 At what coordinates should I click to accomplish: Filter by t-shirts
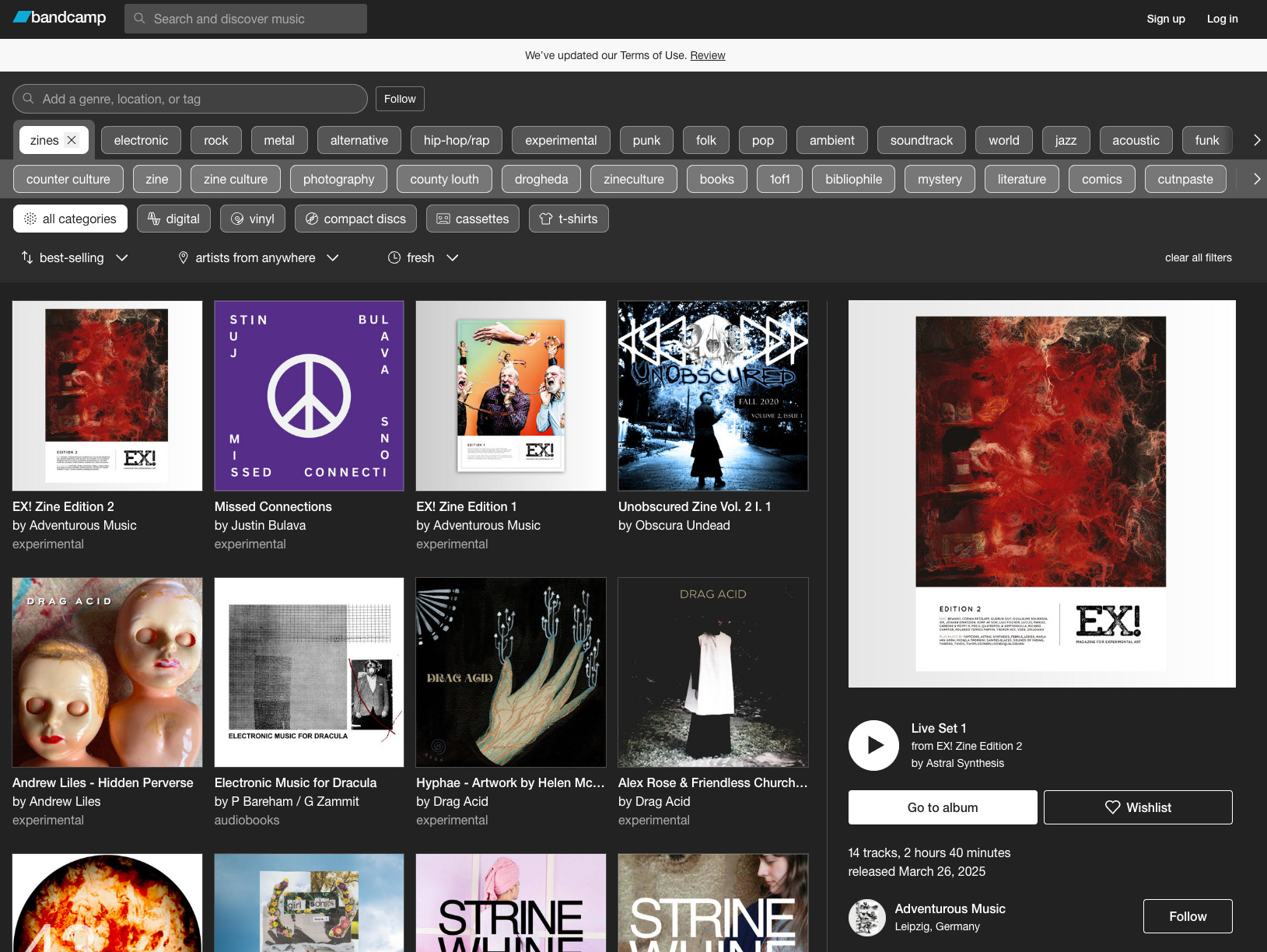[x=569, y=219]
